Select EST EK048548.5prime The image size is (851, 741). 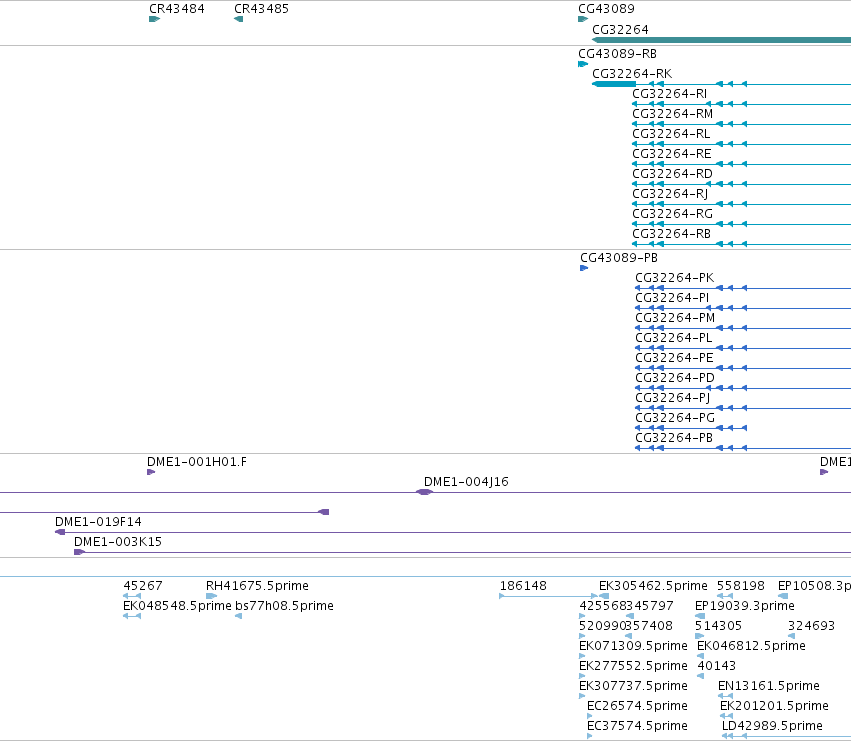coord(177,606)
